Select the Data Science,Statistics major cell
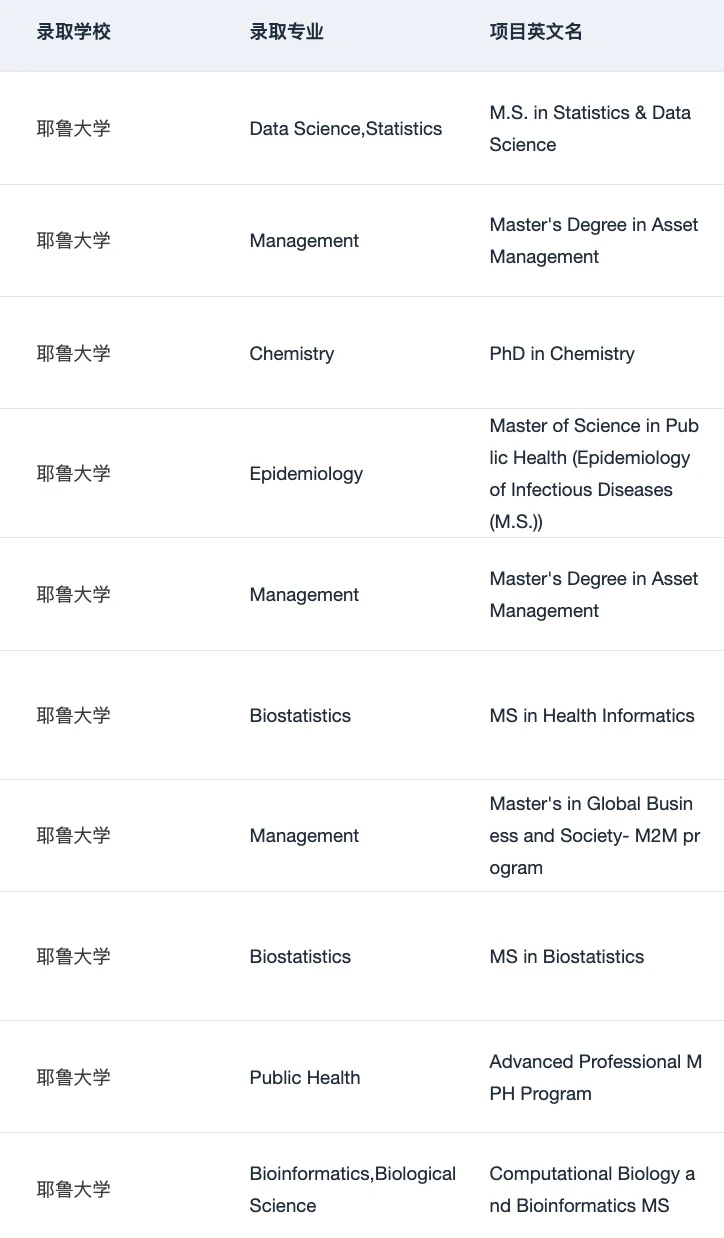724x1238 pixels. coord(346,129)
